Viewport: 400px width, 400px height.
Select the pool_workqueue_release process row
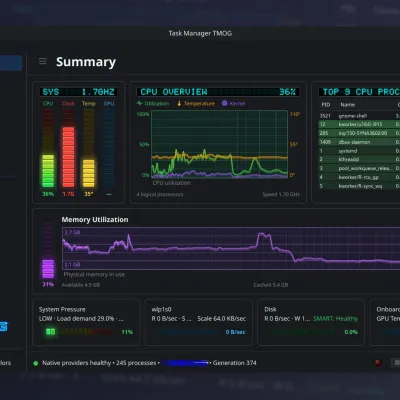coord(359,168)
